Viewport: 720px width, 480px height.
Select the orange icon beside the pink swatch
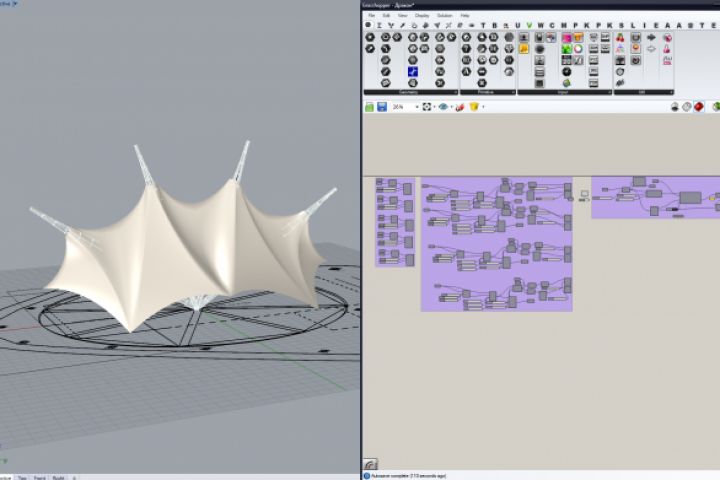click(578, 38)
